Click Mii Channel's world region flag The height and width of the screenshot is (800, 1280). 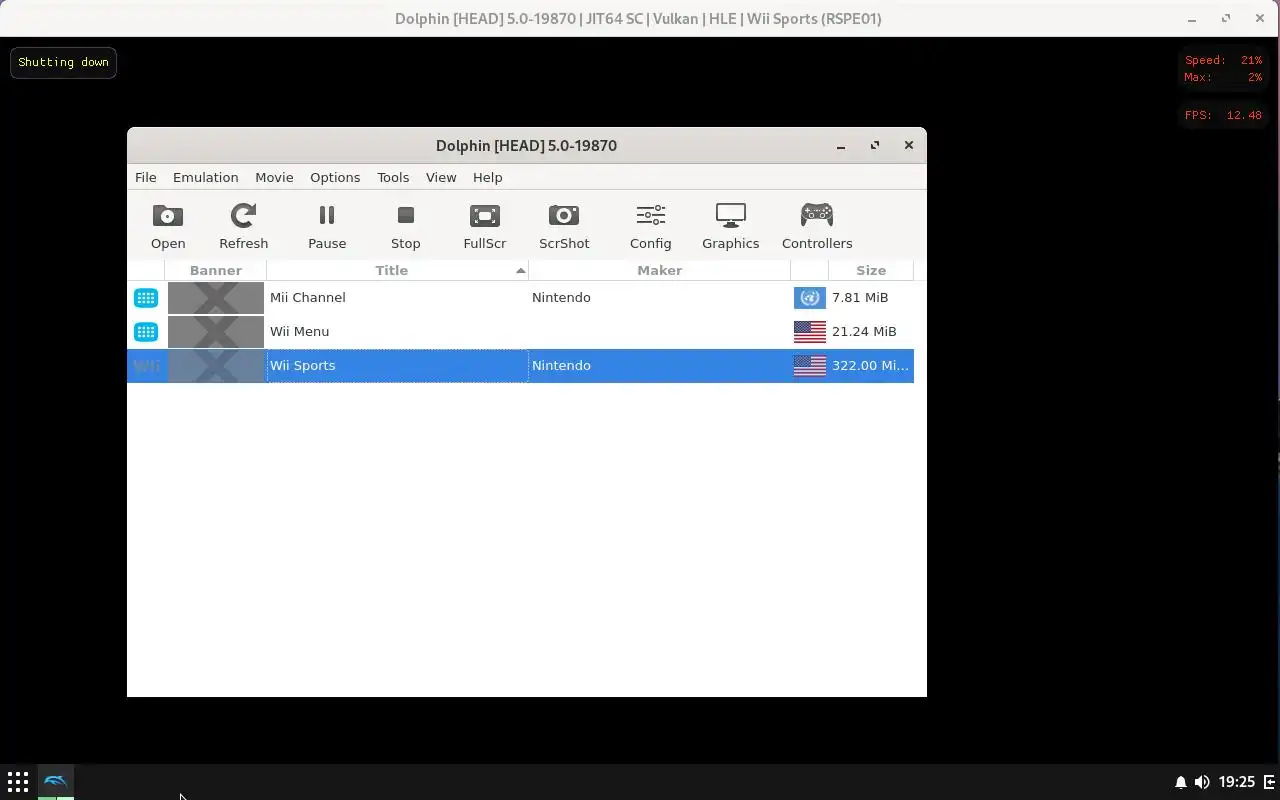[x=810, y=297]
